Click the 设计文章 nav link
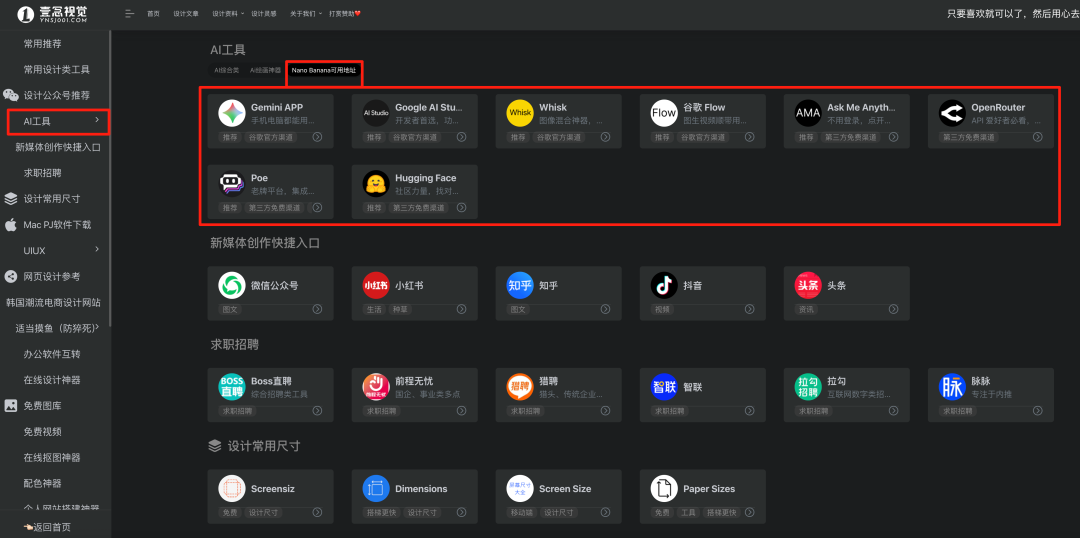 [186, 14]
